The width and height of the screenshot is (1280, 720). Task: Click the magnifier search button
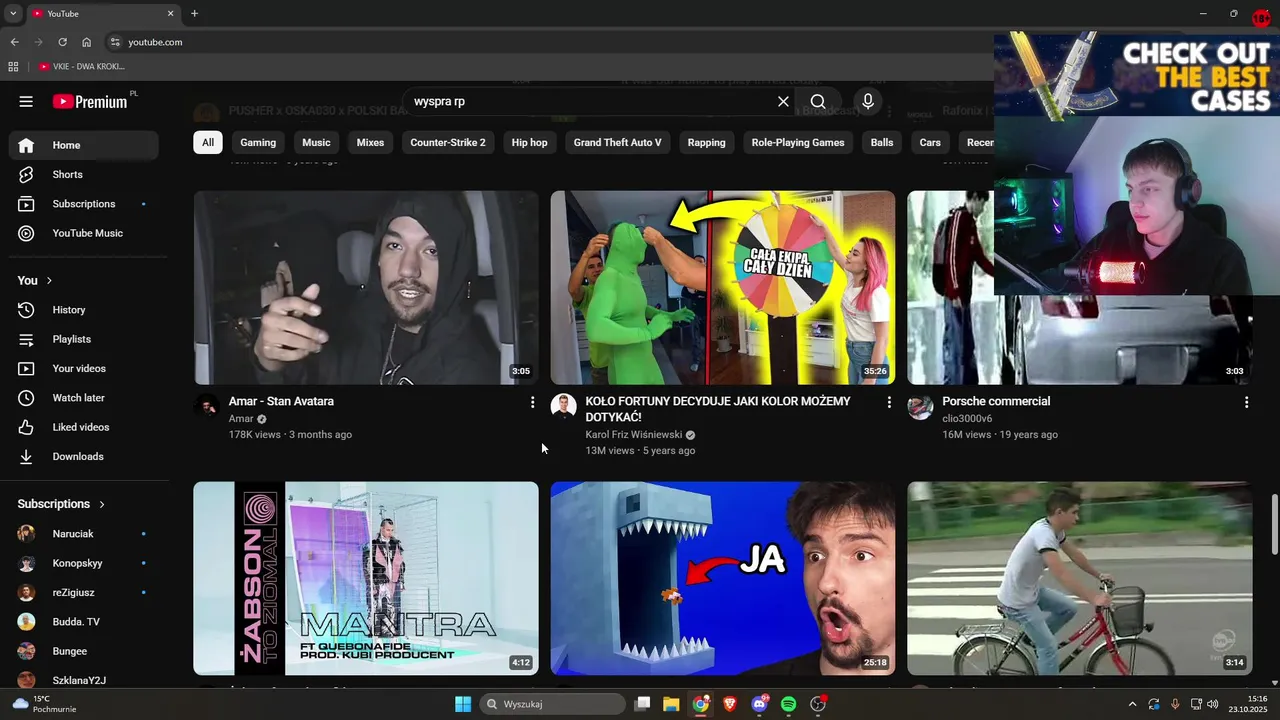[x=818, y=101]
